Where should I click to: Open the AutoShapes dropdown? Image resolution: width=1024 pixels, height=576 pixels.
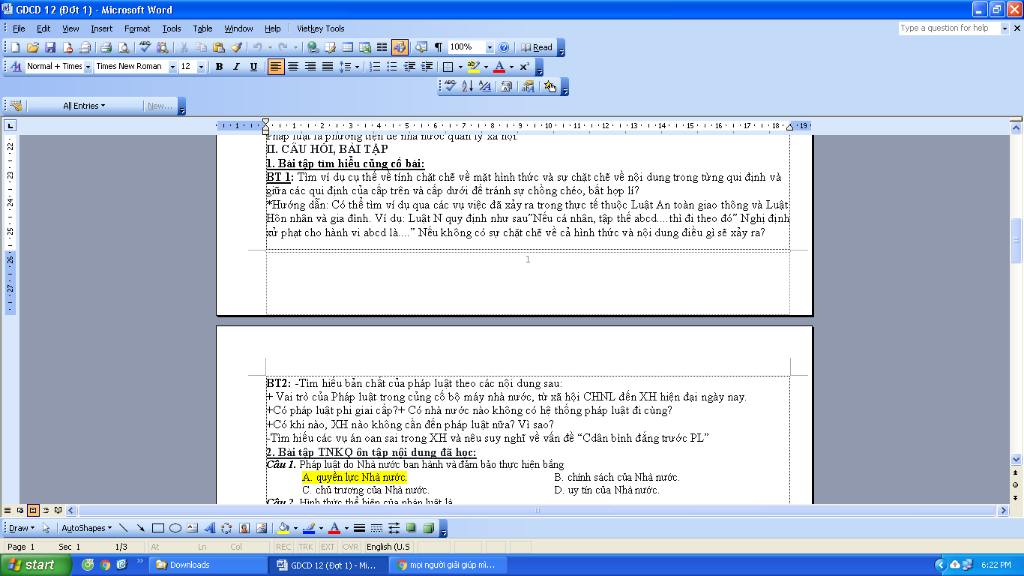(x=86, y=528)
